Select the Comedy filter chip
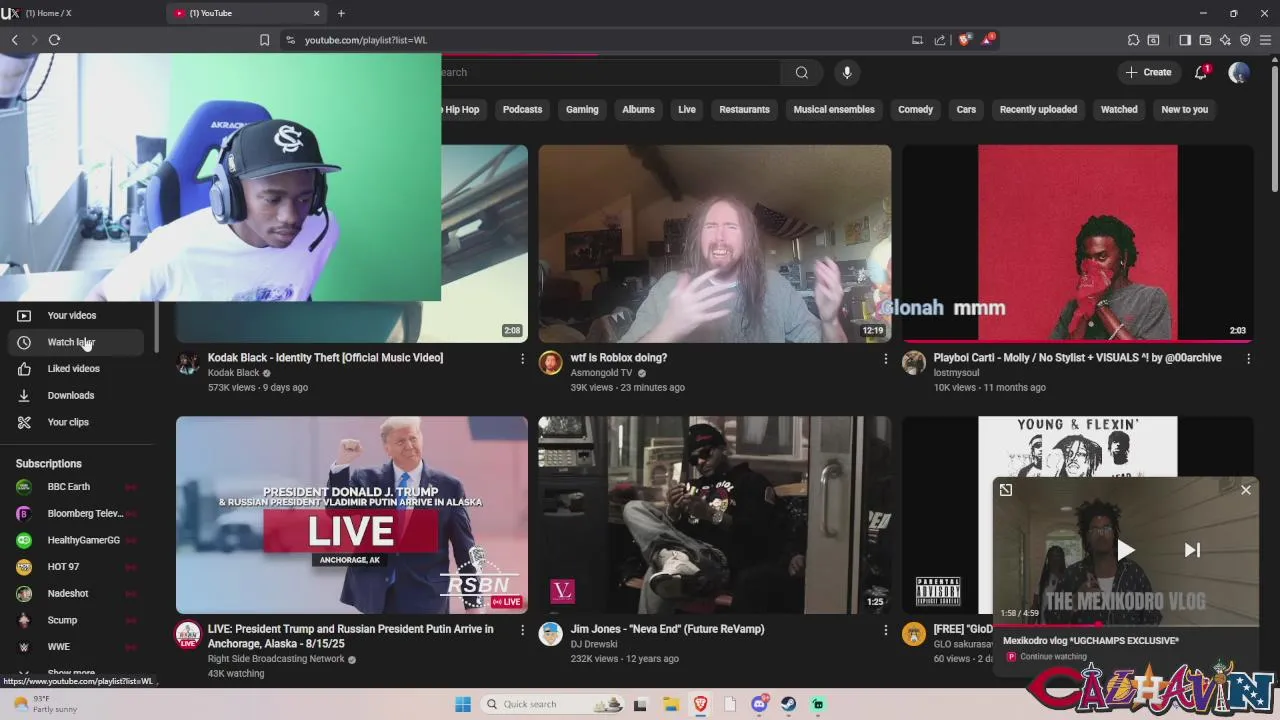The width and height of the screenshot is (1280, 720). click(915, 110)
